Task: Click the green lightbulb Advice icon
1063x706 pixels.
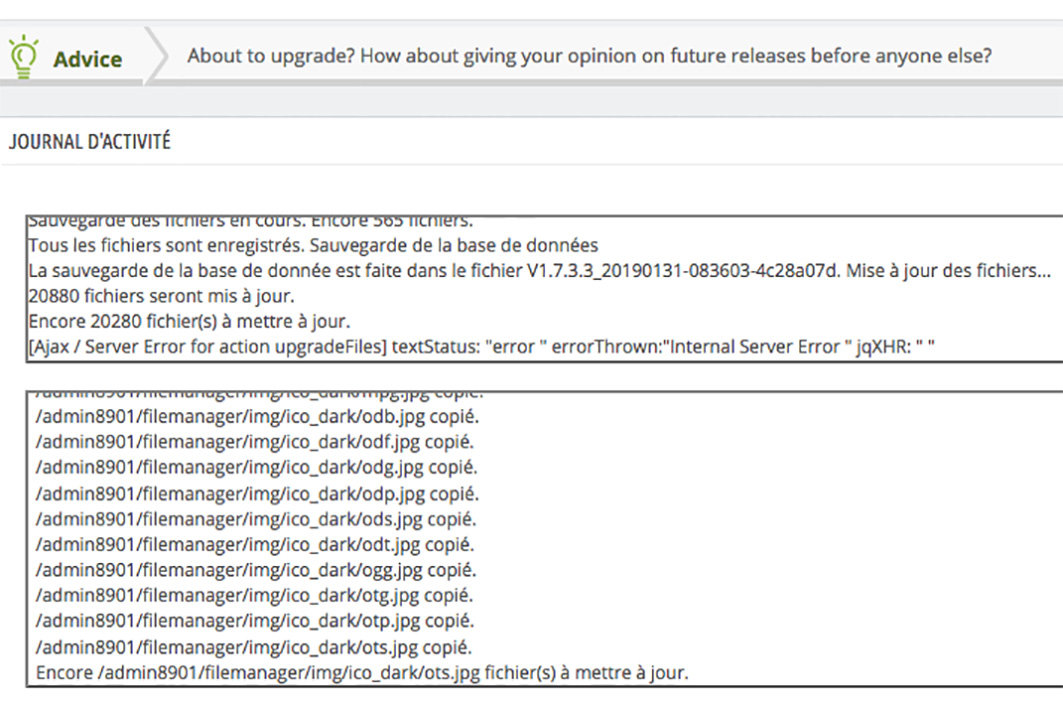Action: point(24,56)
